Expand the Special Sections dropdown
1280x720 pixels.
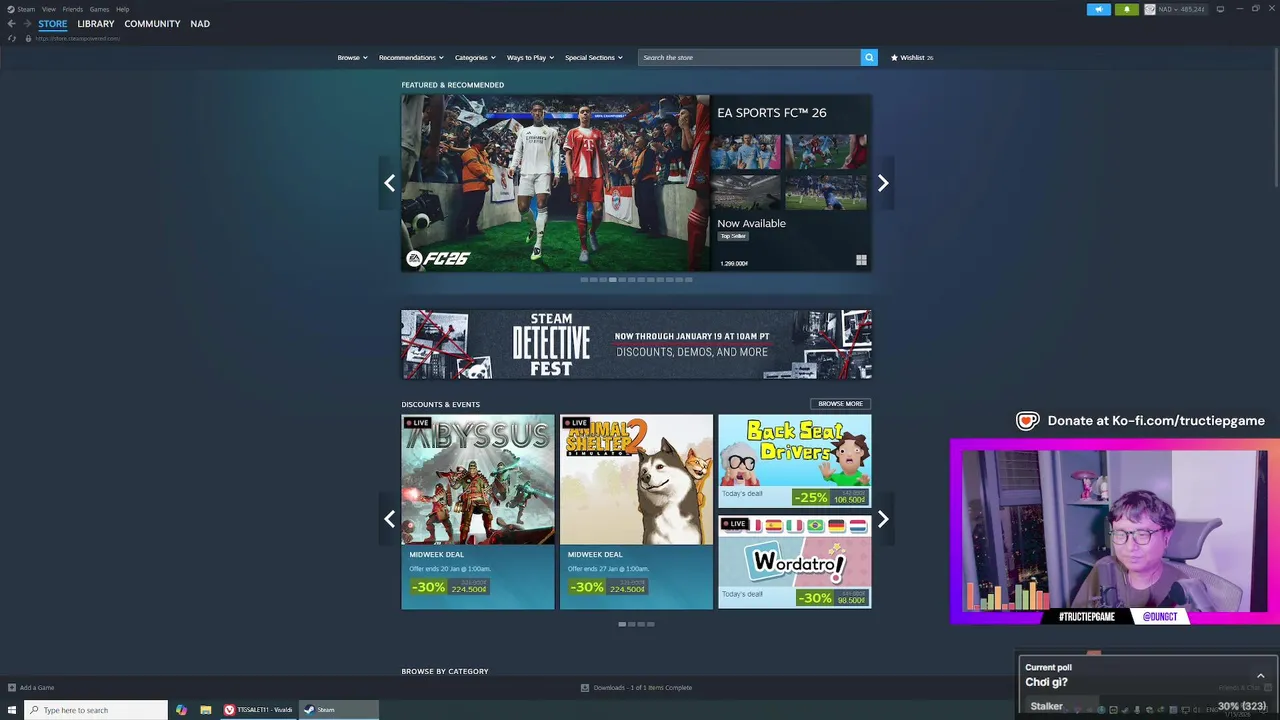(594, 57)
